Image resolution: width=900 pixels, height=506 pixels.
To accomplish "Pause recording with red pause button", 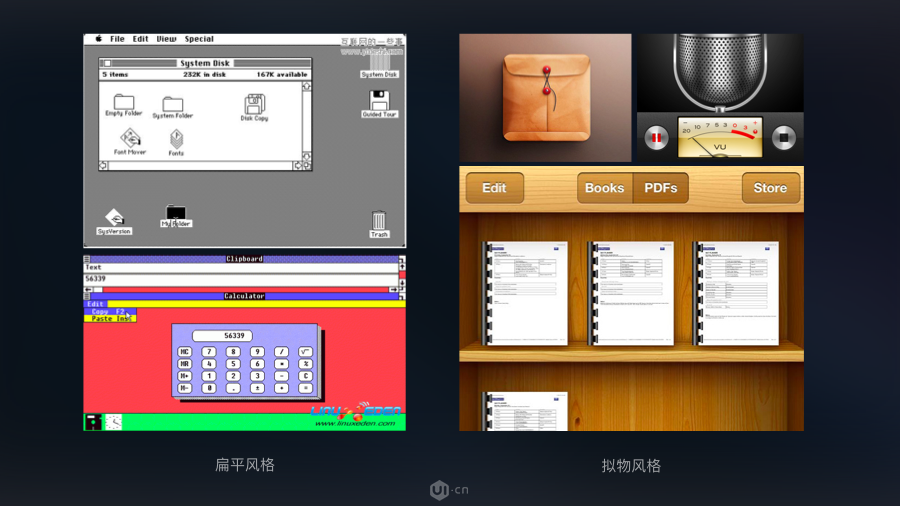I will [x=656, y=138].
